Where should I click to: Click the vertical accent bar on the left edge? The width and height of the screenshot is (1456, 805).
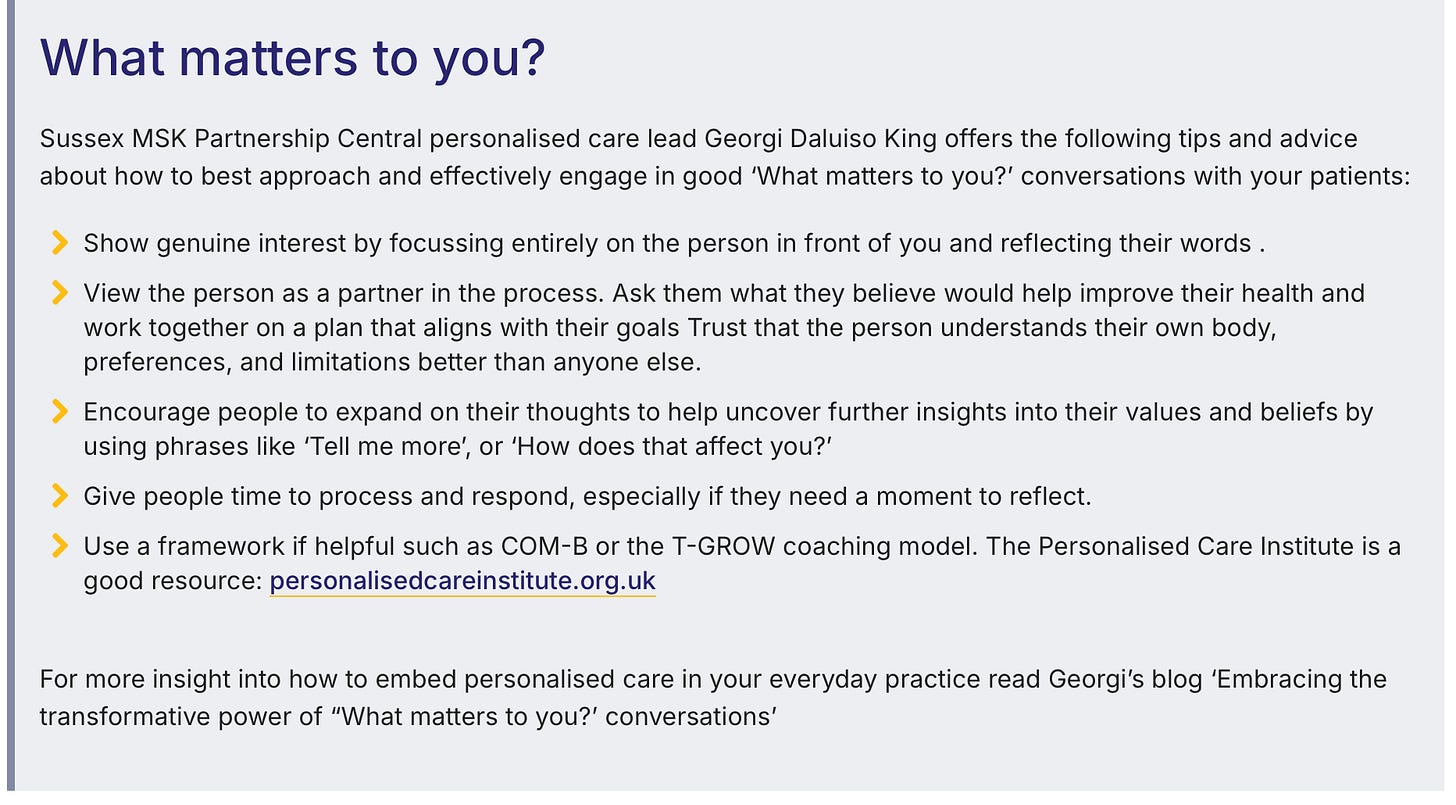click(10, 400)
